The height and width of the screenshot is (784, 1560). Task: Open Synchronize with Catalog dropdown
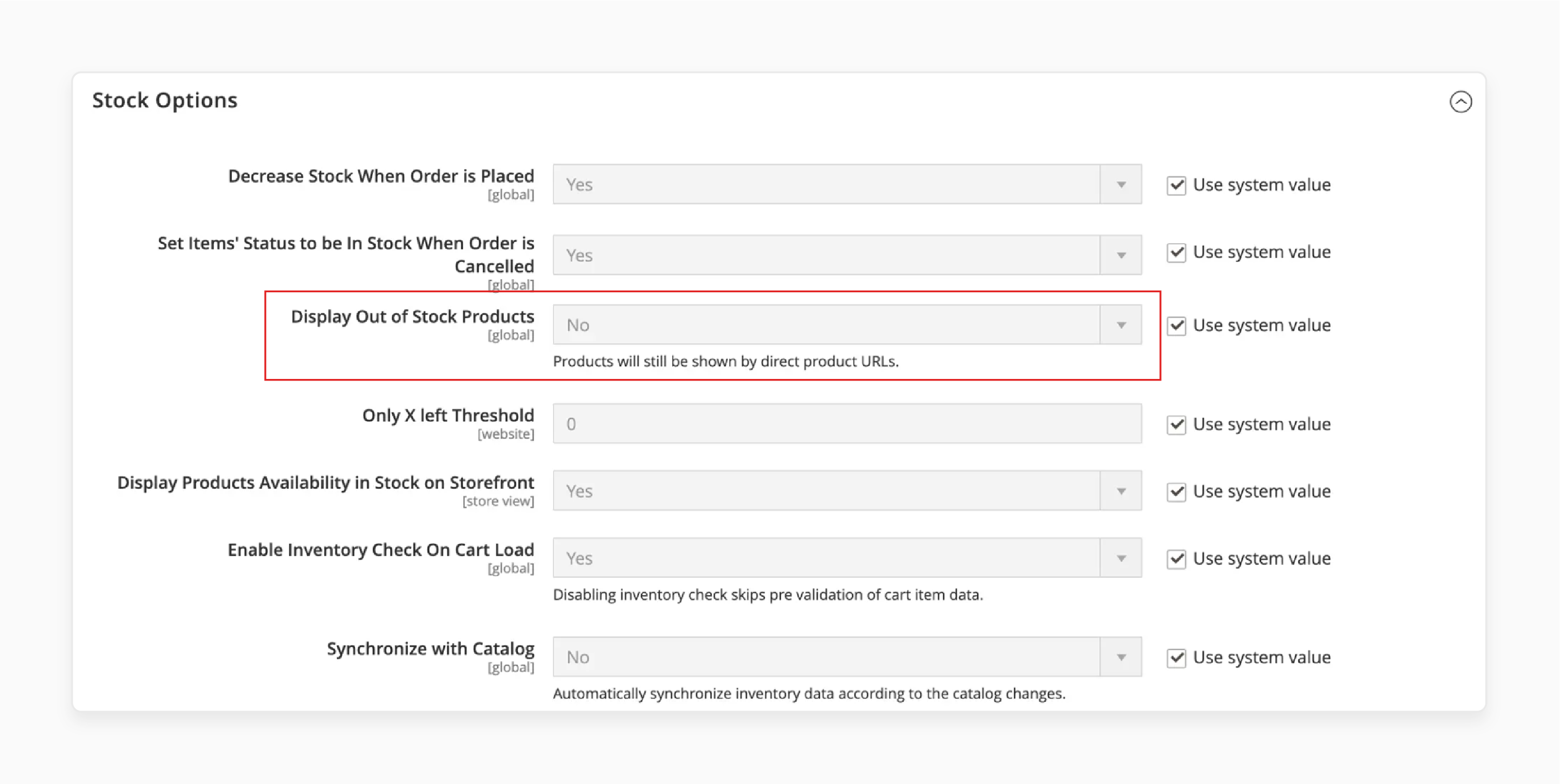[847, 657]
